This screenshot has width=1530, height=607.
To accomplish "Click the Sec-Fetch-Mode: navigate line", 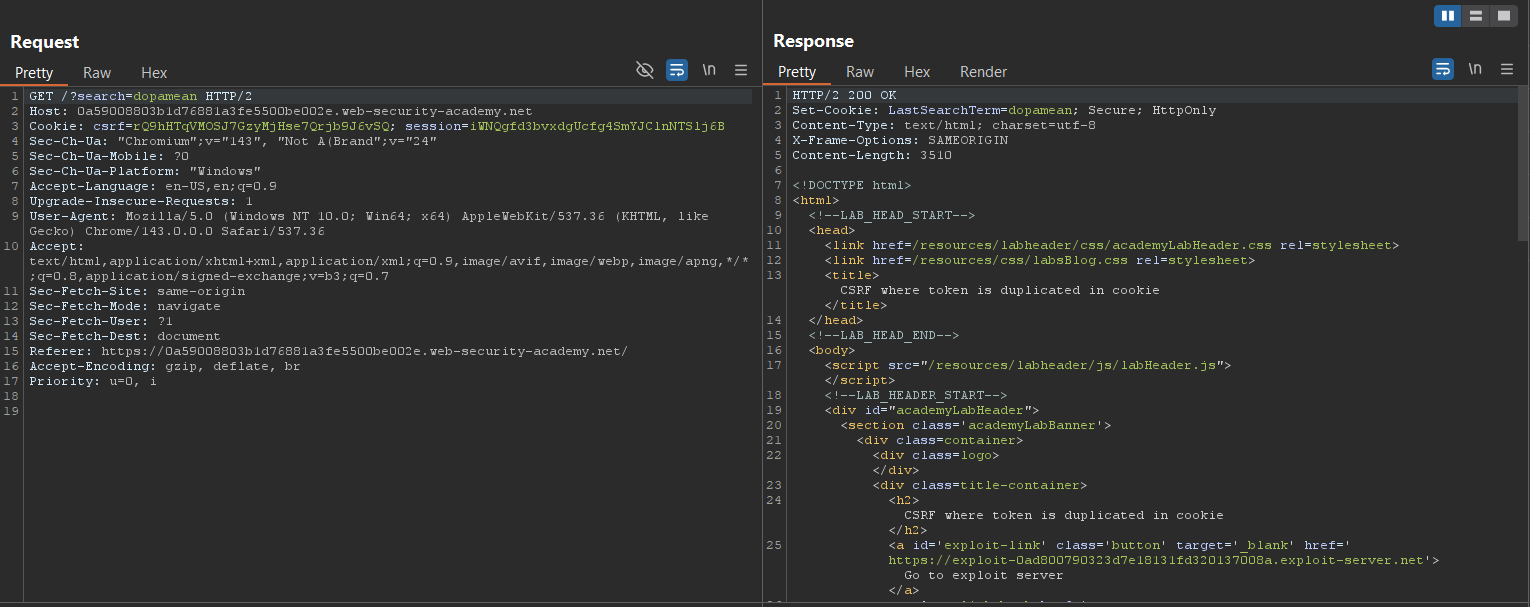I will (125, 306).
